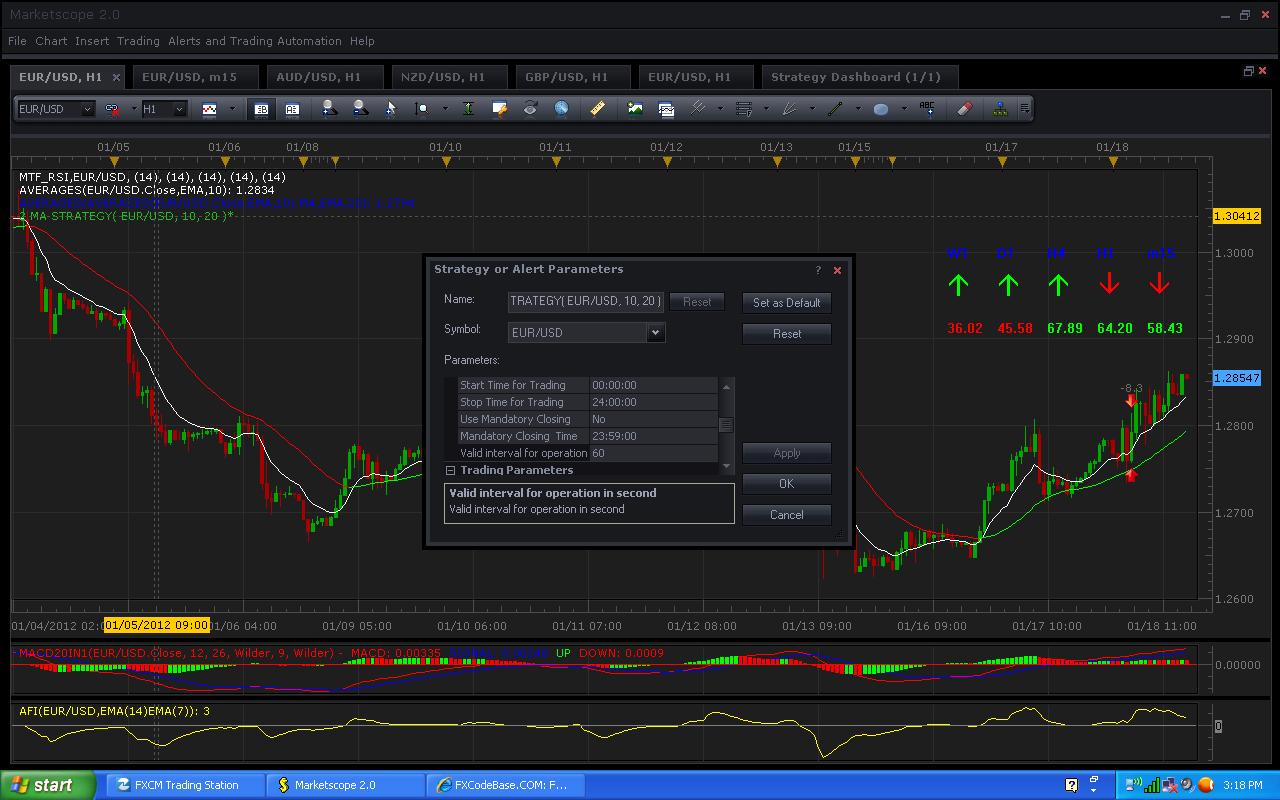Click the Set as Default button
1280x800 pixels.
click(x=787, y=303)
